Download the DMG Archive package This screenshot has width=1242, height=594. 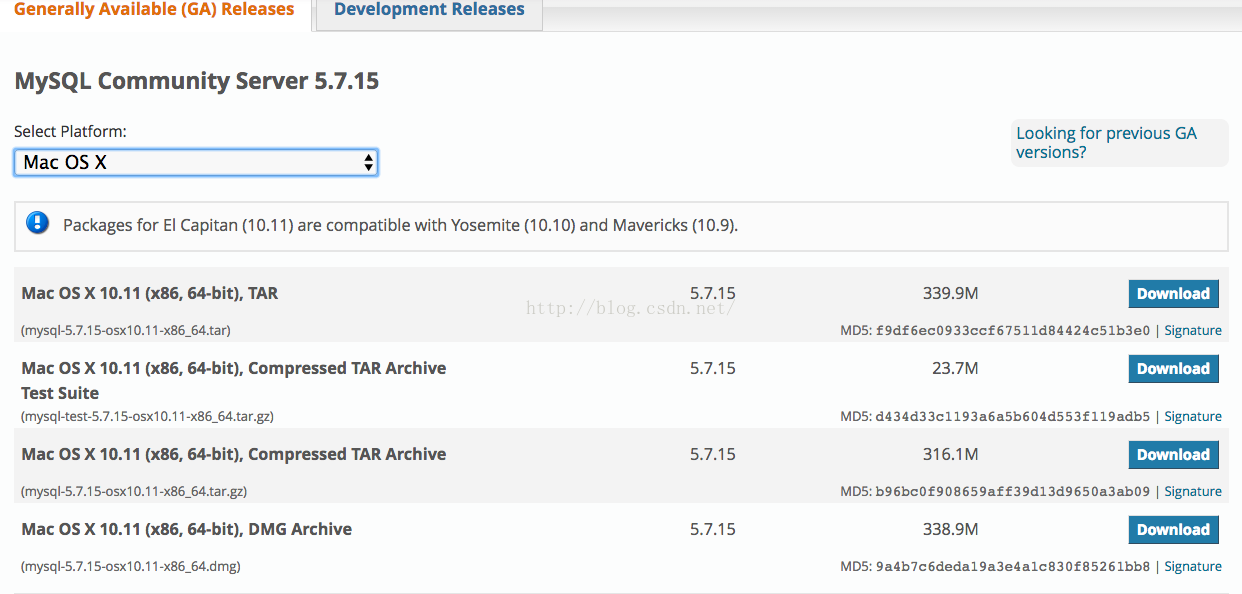(1173, 530)
